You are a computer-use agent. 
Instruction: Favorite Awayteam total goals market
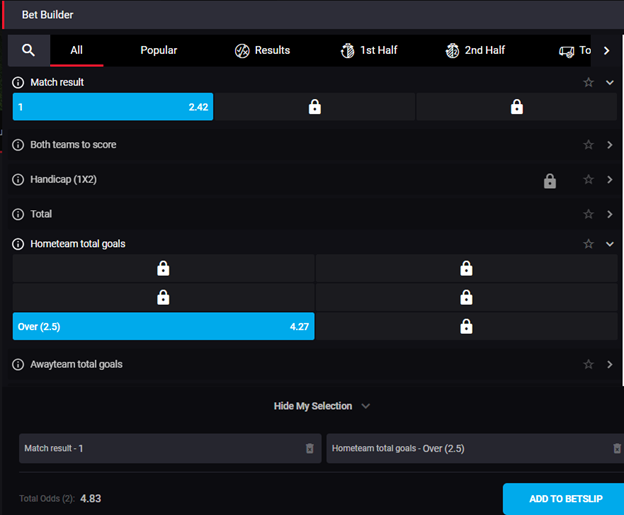click(588, 364)
